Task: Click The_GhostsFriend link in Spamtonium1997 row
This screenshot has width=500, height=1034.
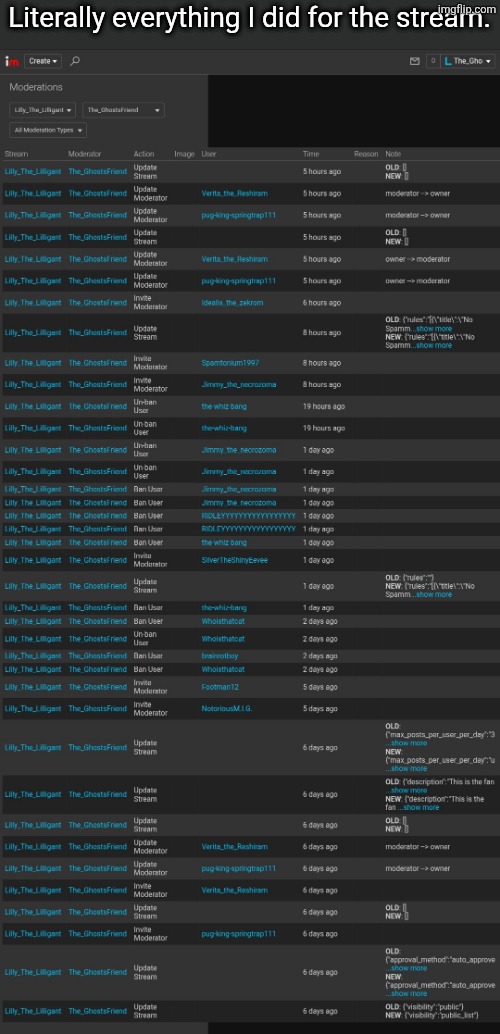Action: (x=98, y=363)
